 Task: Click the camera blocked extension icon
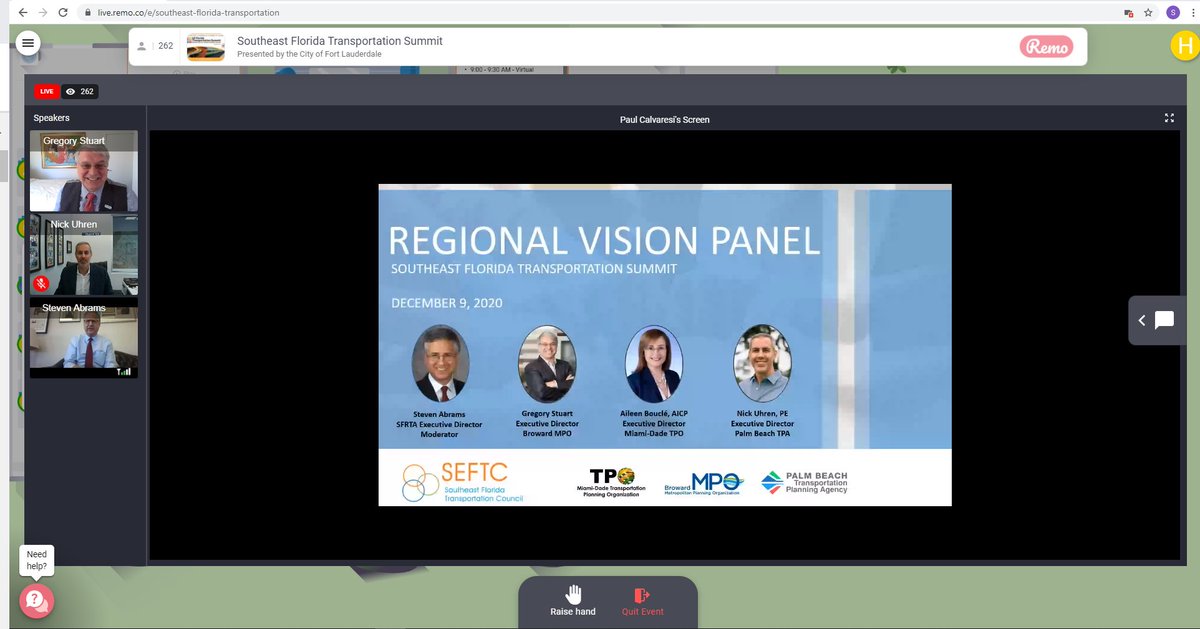pyautogui.click(x=1128, y=13)
